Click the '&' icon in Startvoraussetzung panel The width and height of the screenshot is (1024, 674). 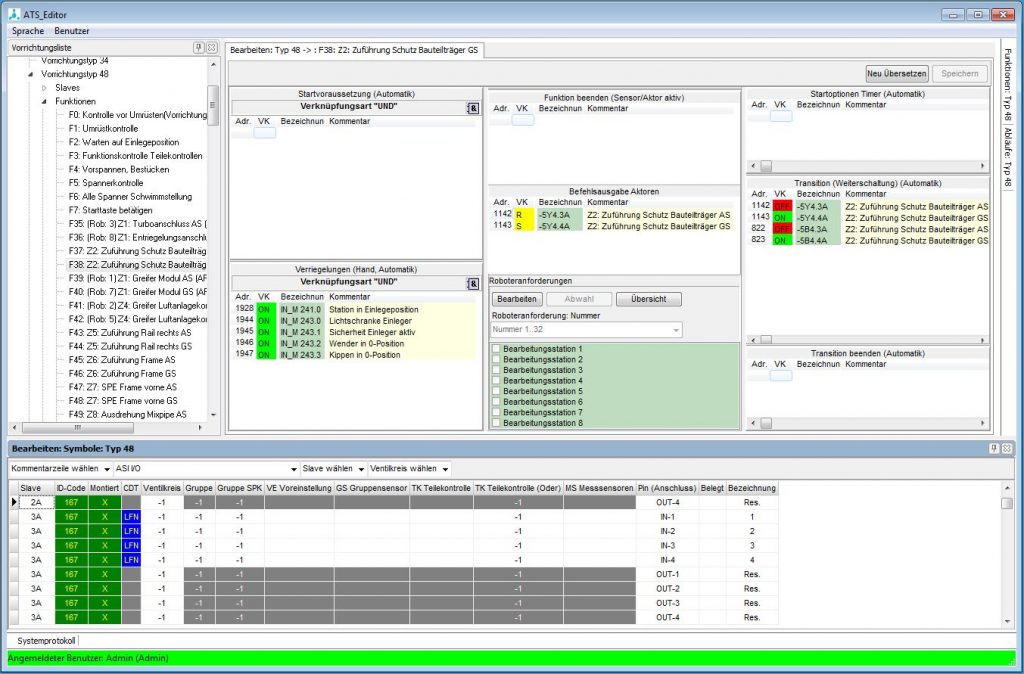point(473,108)
